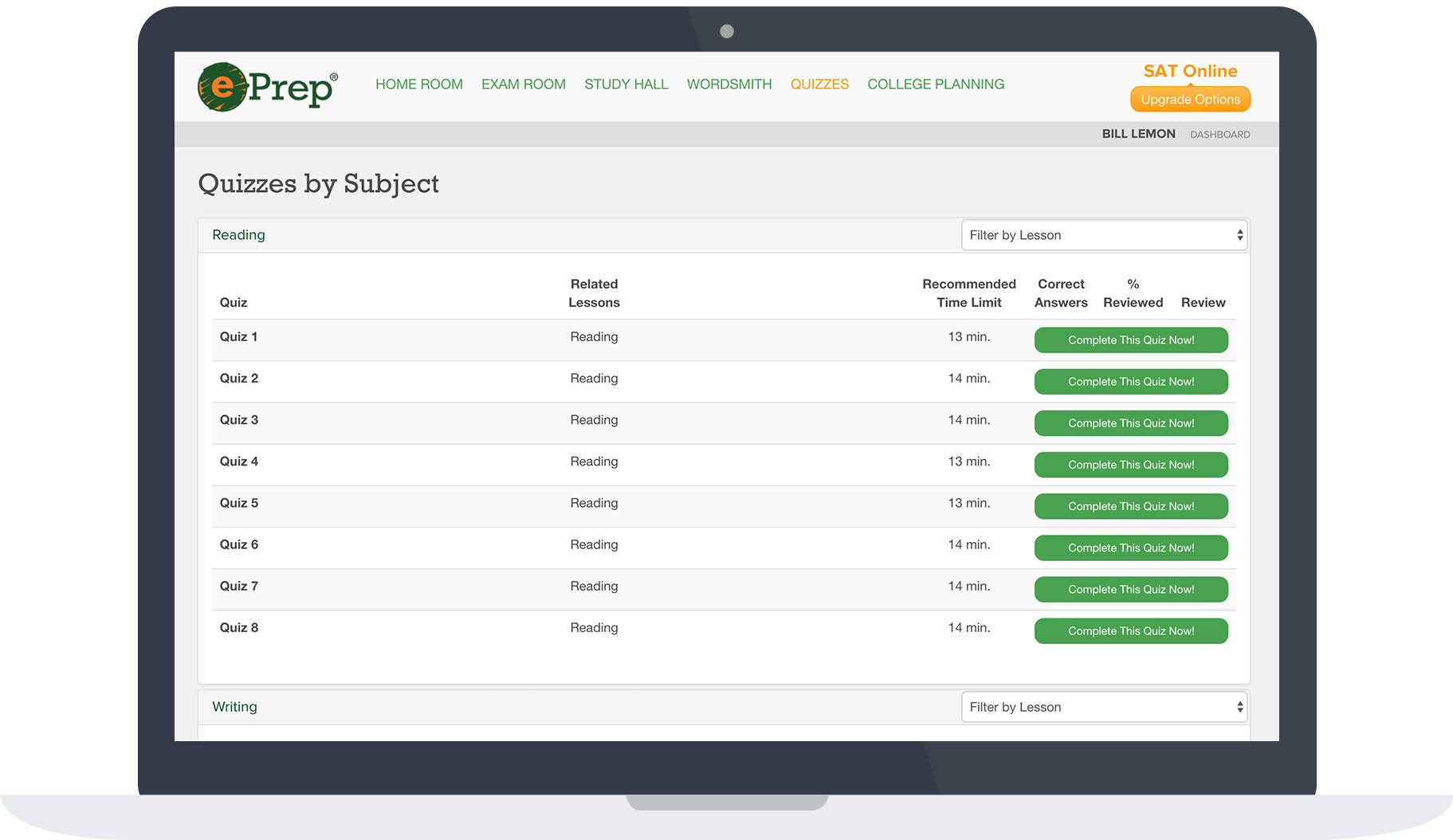
Task: Navigate to WORDSMITH
Action: [x=728, y=84]
